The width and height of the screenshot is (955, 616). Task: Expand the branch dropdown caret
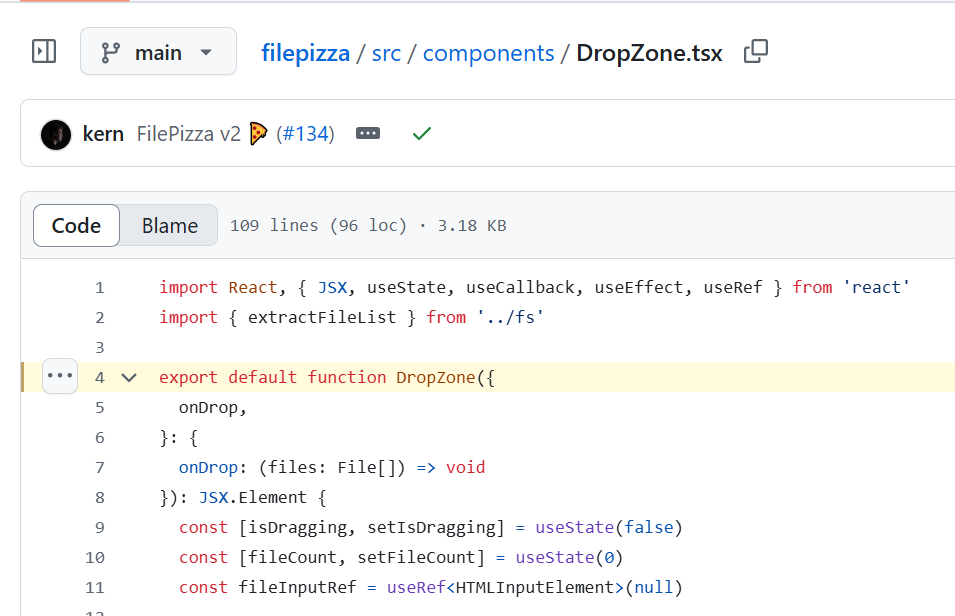(x=204, y=51)
